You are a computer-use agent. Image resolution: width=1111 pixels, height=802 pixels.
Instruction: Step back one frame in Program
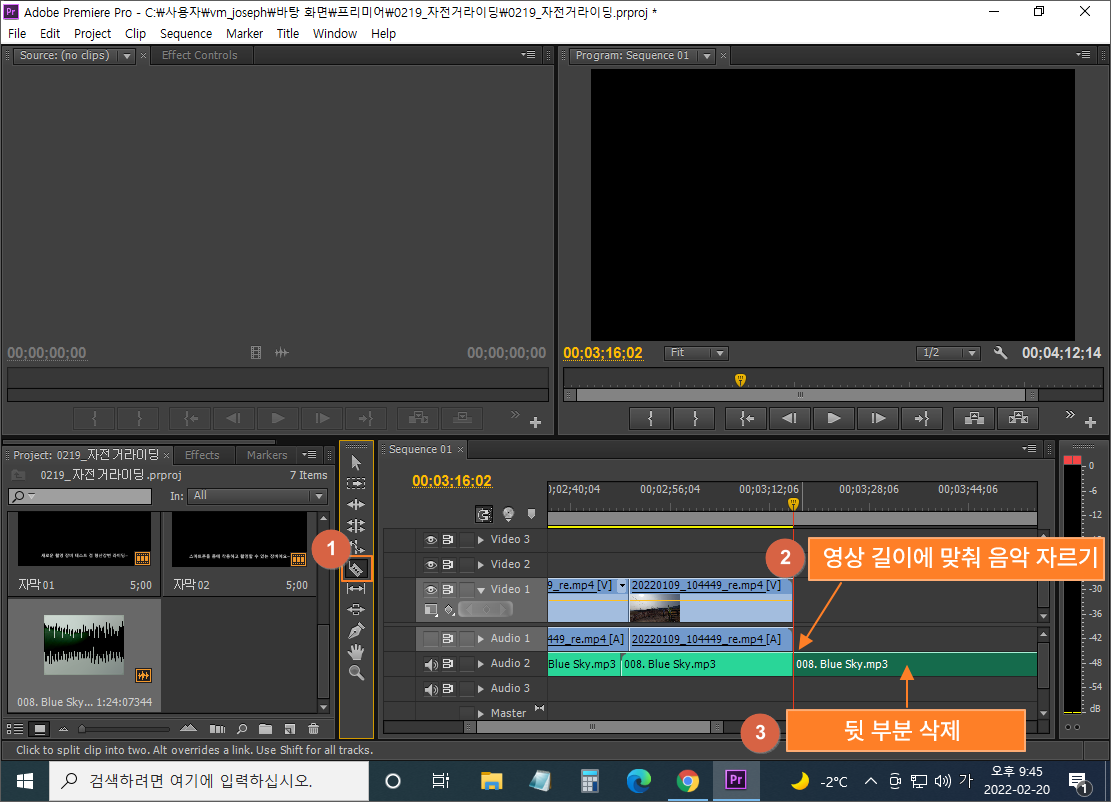790,418
